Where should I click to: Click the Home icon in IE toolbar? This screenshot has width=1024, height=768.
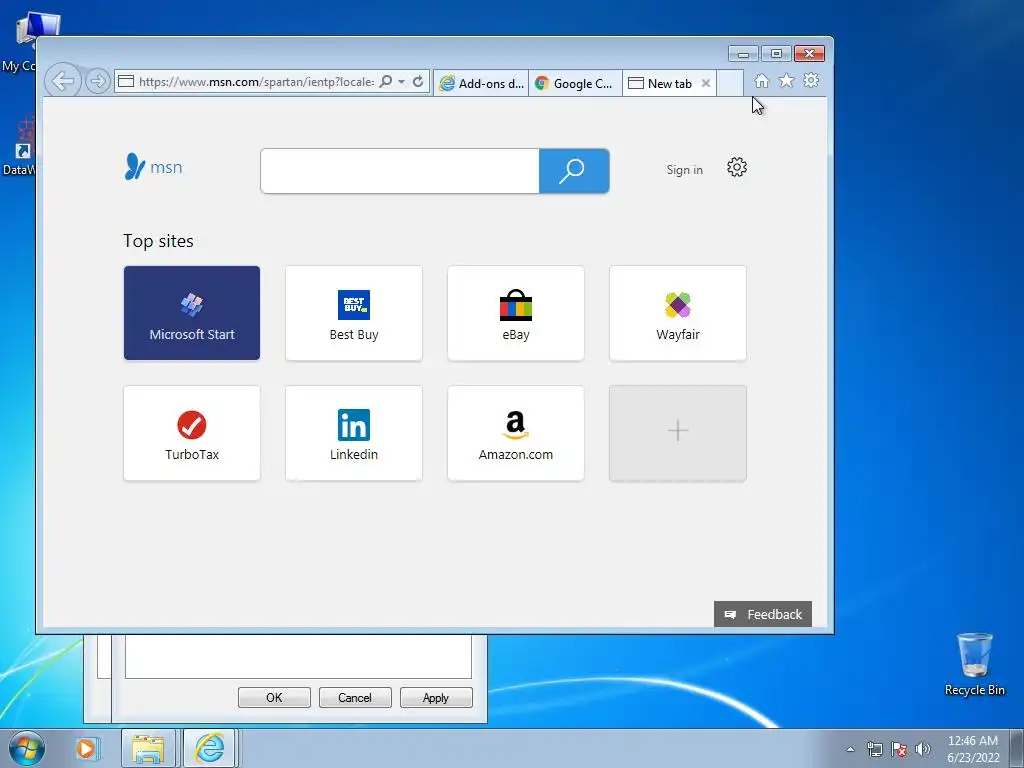pos(761,81)
